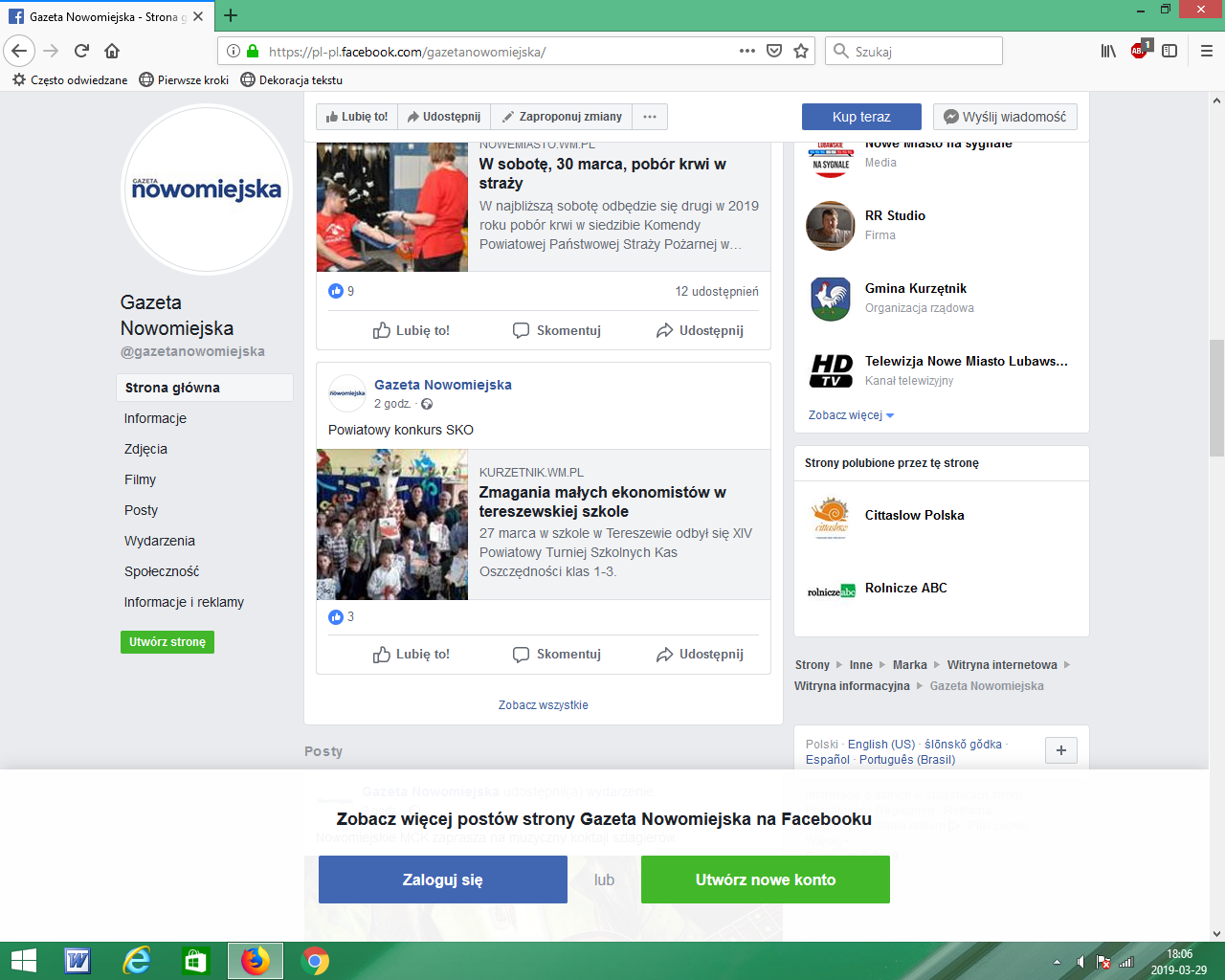Viewport: 1225px width, 980px height.
Task: Open Rolnicze ABC logo
Action: (x=831, y=591)
